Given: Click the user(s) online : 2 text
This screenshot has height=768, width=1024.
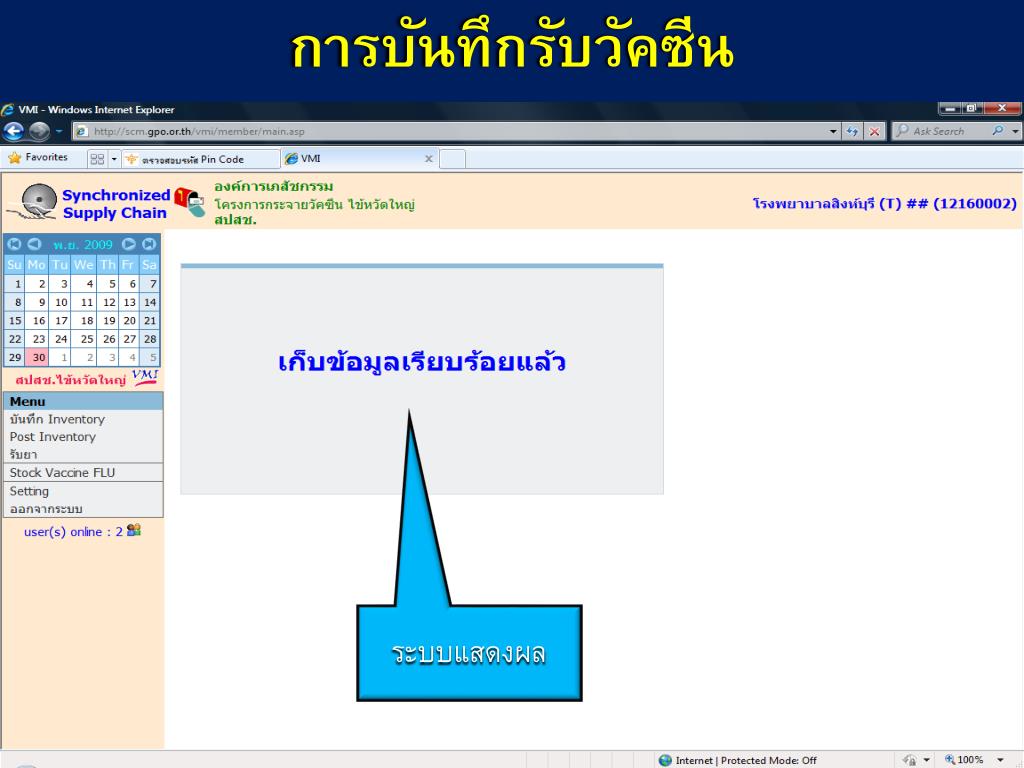Looking at the screenshot, I should tap(73, 532).
